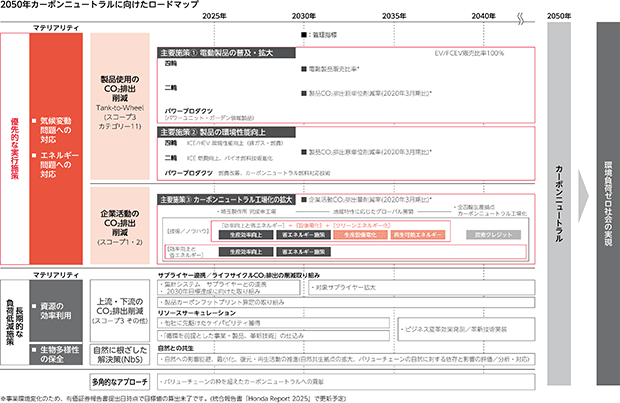The width and height of the screenshot is (620, 403).
Task: Click header '主要施策② 製品の環境性能向上'
Action: (226, 132)
